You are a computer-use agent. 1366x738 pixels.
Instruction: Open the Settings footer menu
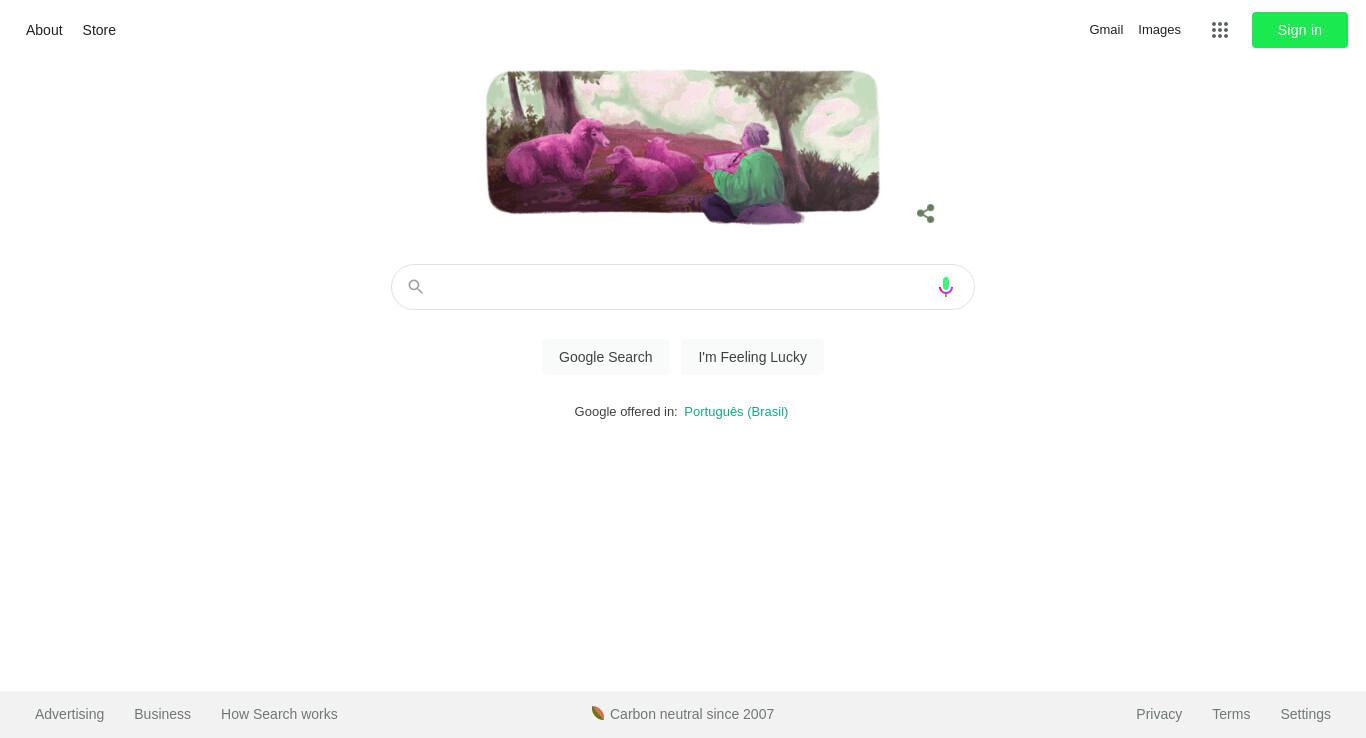tap(1305, 714)
